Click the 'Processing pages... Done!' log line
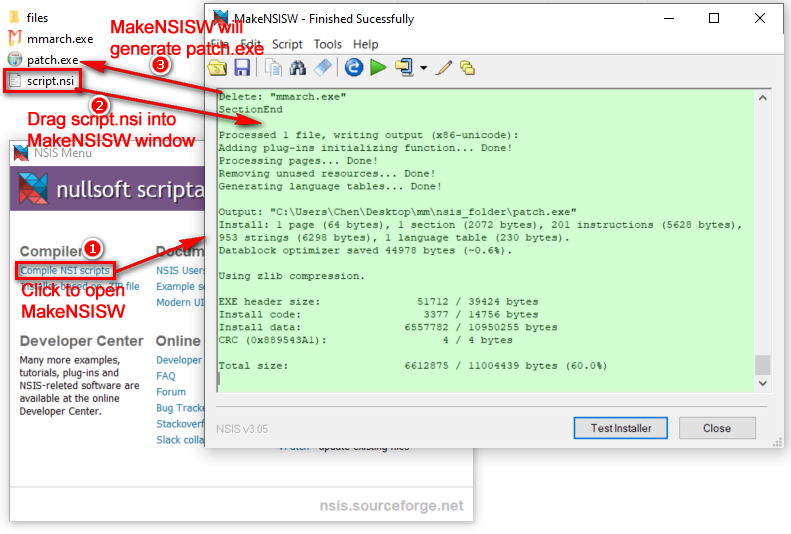This screenshot has height=534, width=791. pos(298,161)
